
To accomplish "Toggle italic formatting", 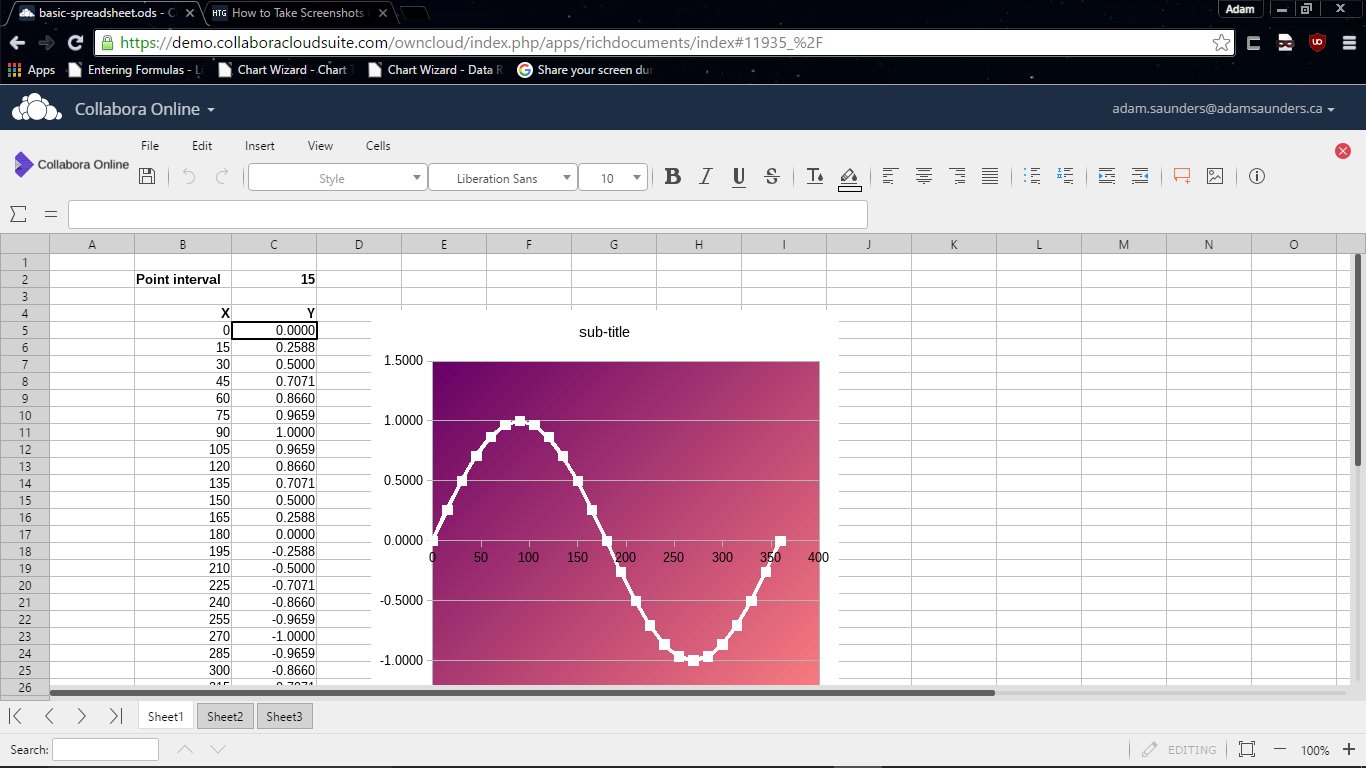I will [x=705, y=177].
